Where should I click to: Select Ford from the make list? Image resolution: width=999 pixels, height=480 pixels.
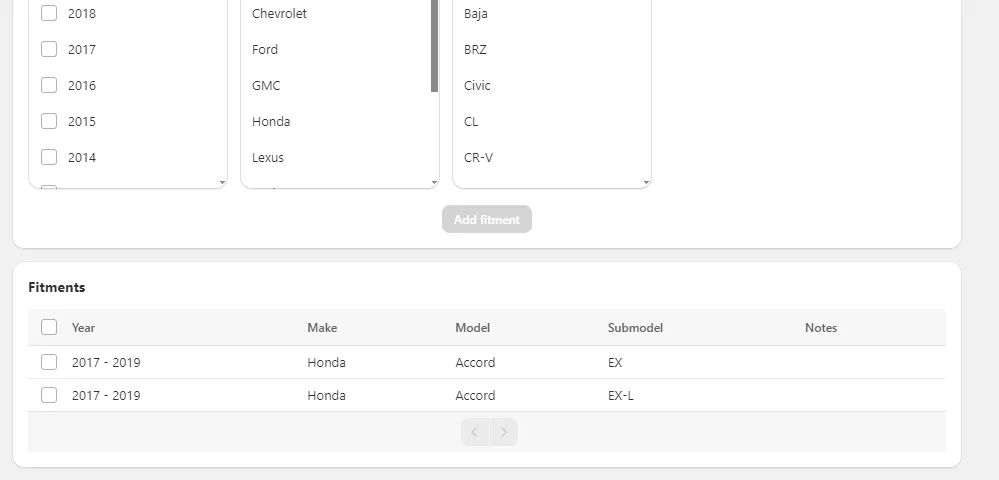pos(266,49)
